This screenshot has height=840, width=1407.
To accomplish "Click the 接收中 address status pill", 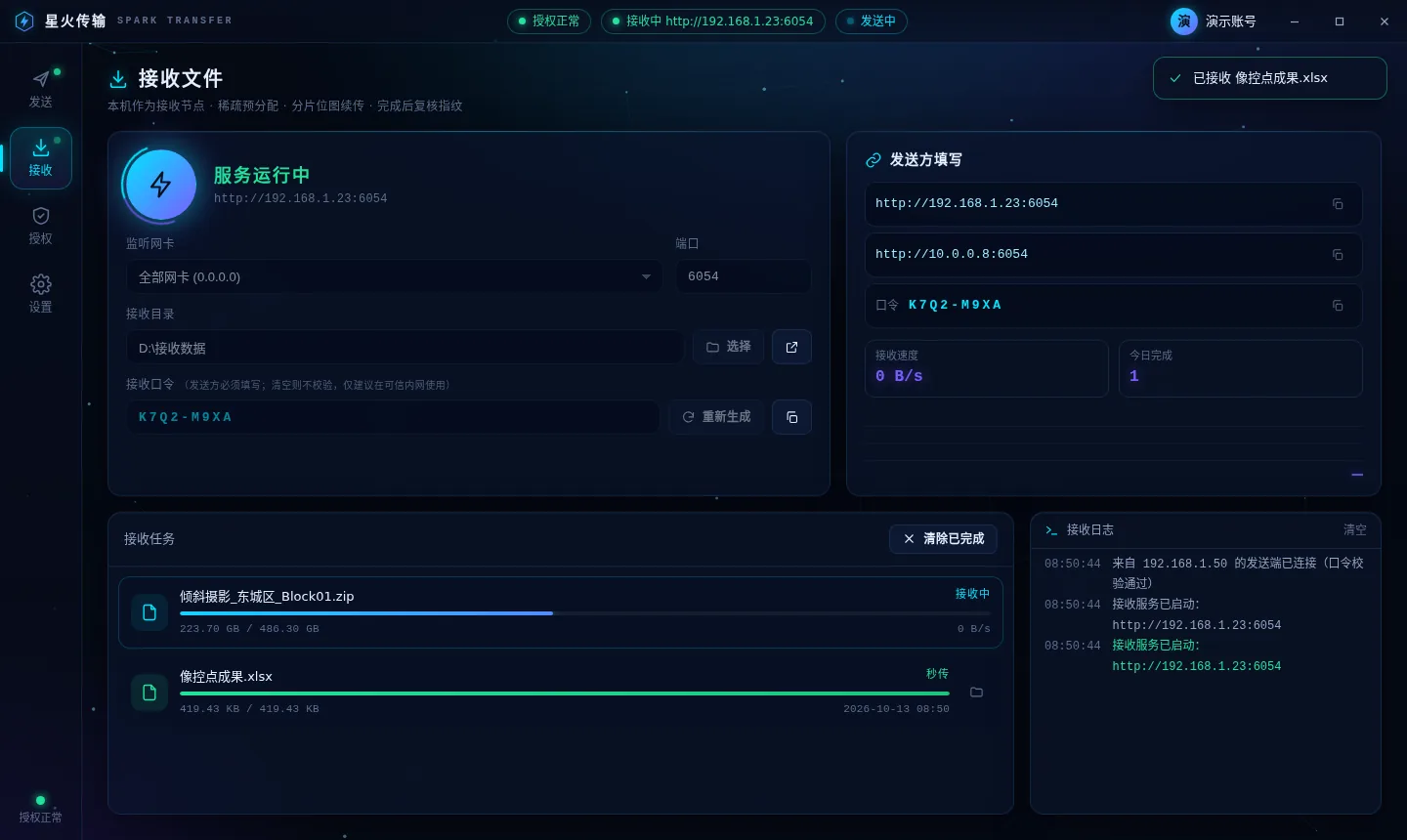I will [x=713, y=21].
